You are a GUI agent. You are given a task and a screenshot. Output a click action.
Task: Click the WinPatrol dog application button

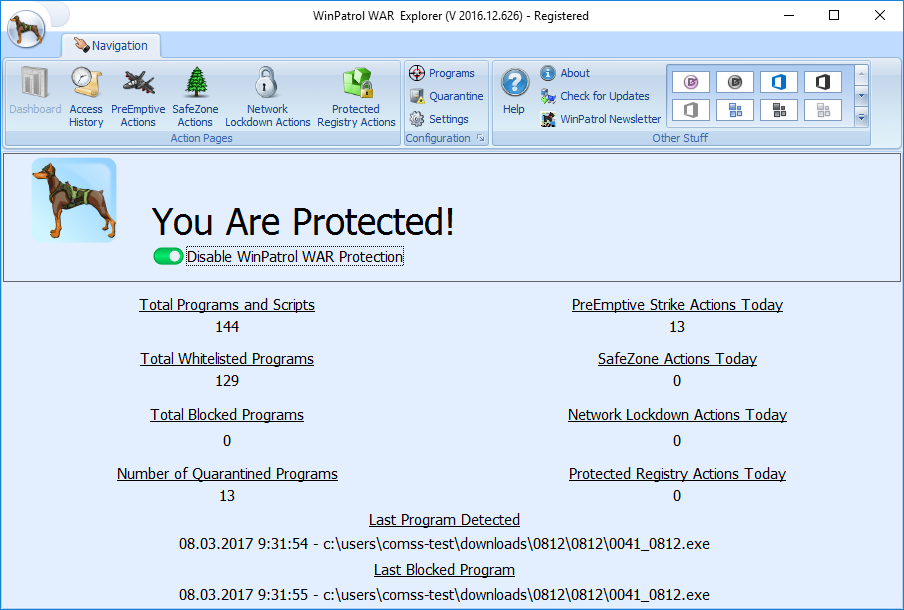[x=27, y=28]
